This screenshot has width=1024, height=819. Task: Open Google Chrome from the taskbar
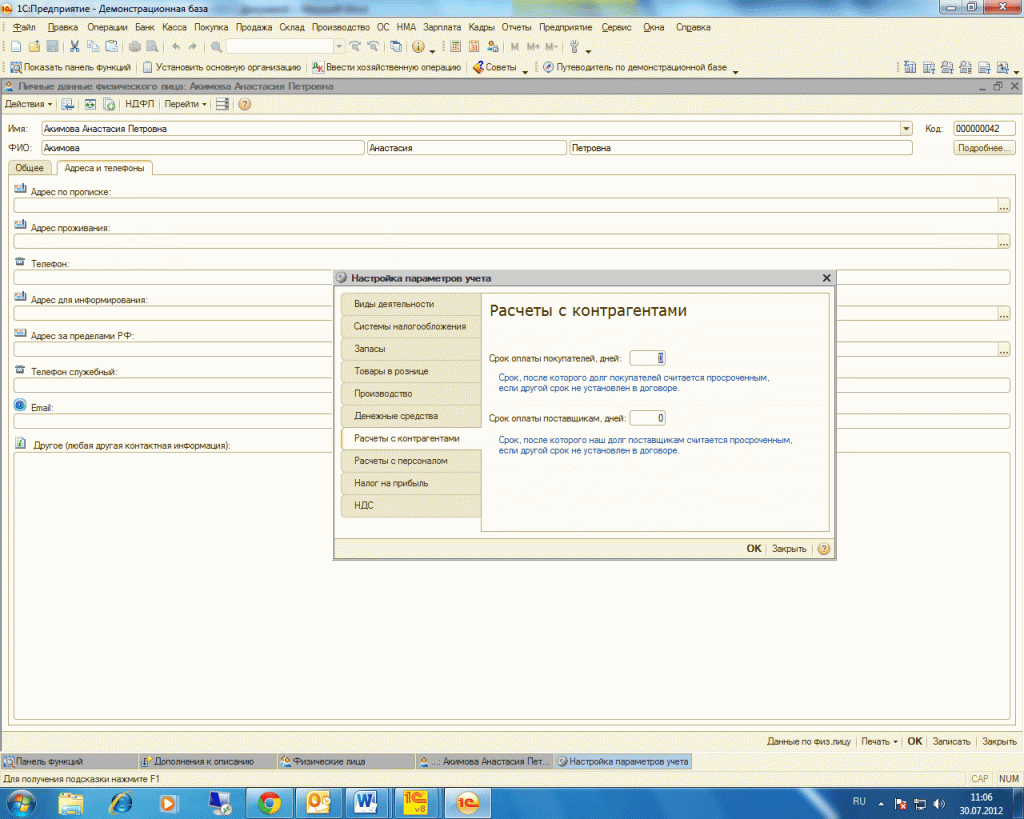pyautogui.click(x=269, y=802)
